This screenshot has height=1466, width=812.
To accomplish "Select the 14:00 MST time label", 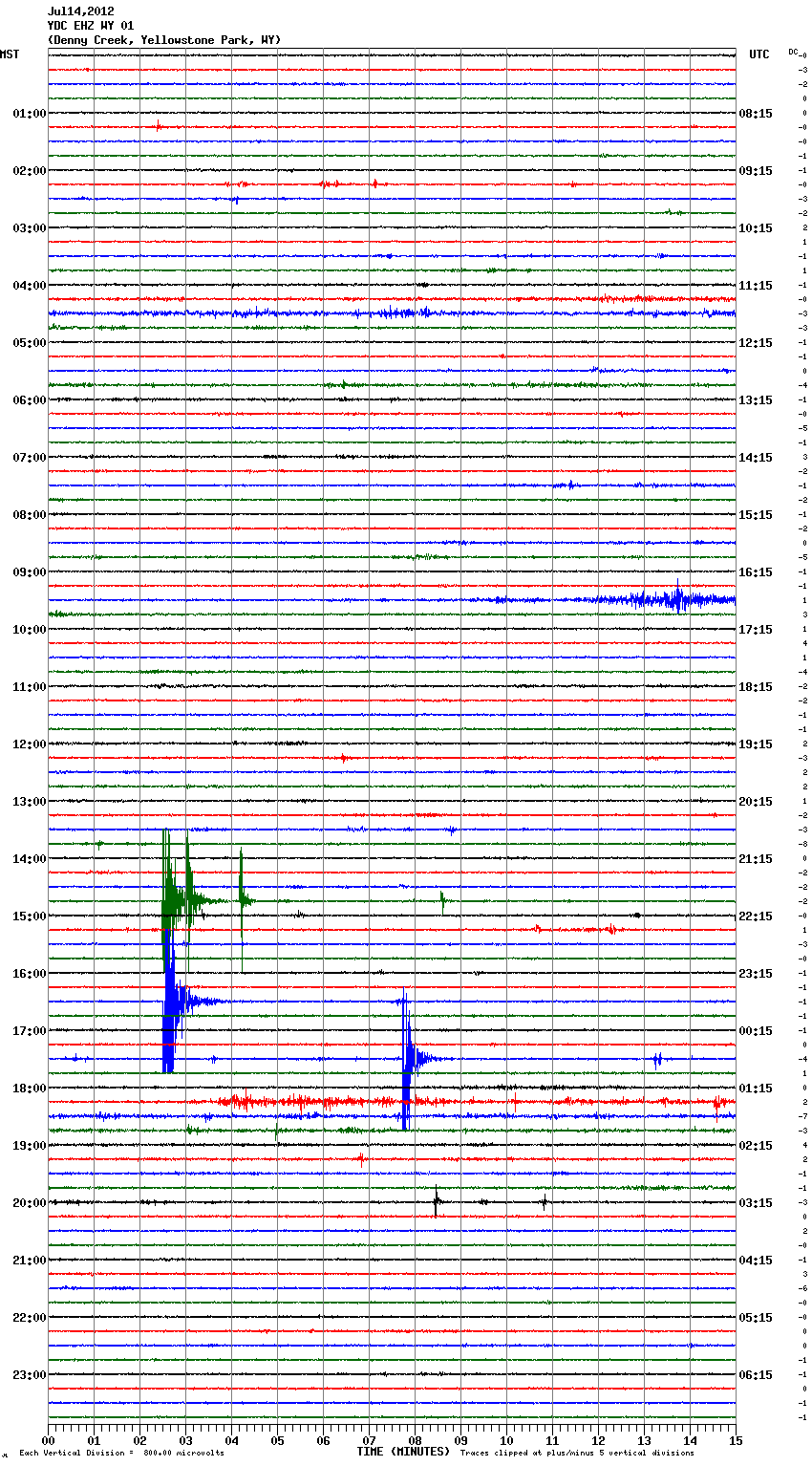I will [30, 859].
